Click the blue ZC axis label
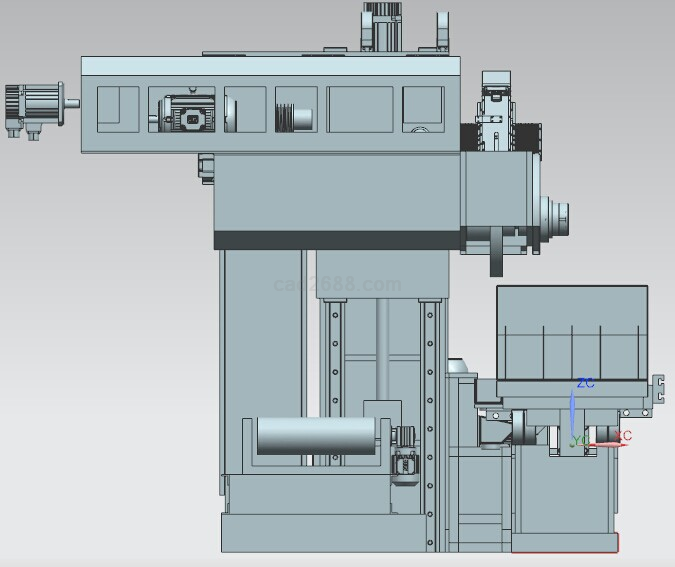This screenshot has height=567, width=675. click(x=586, y=383)
